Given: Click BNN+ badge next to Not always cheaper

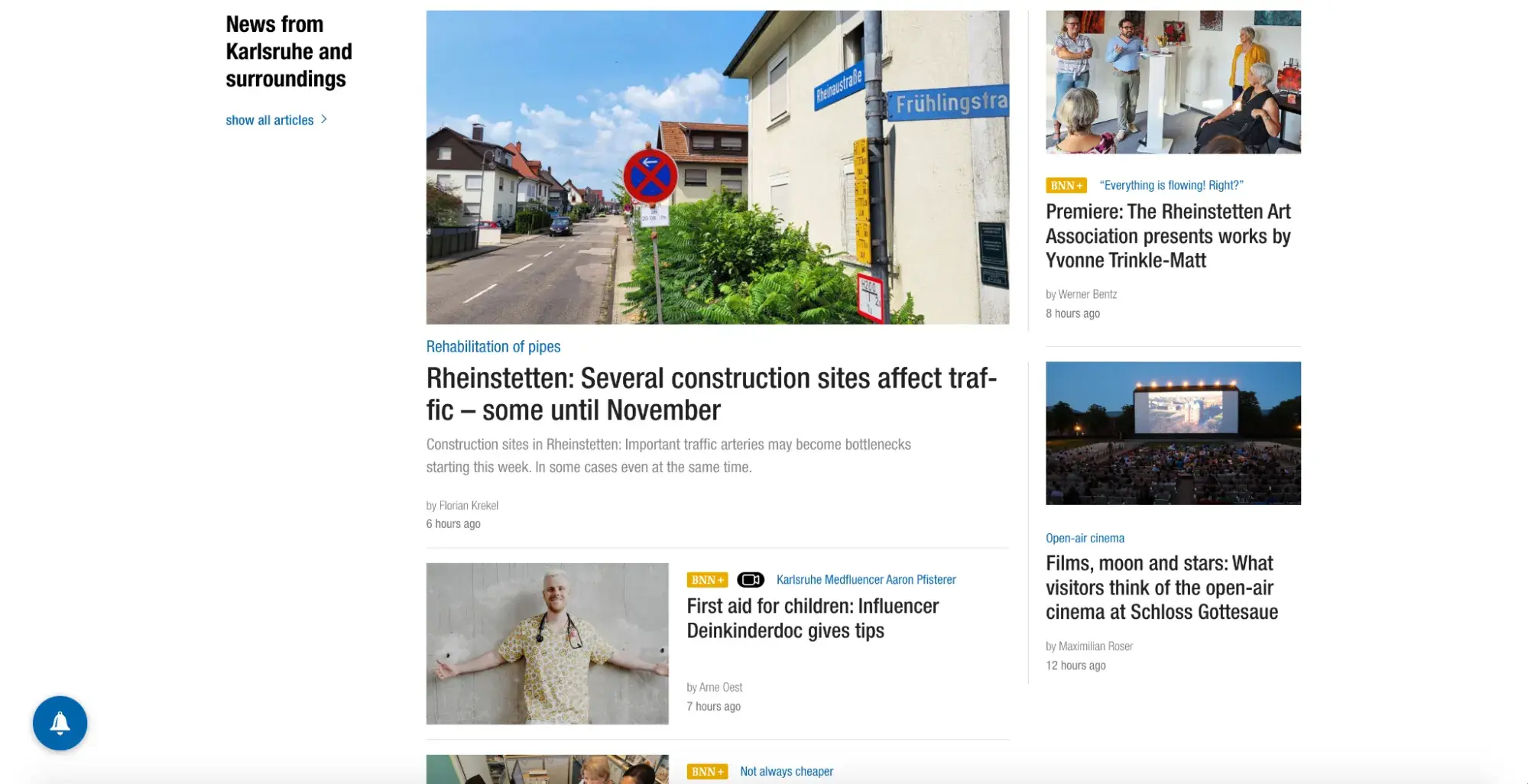Looking at the screenshot, I should [x=707, y=772].
